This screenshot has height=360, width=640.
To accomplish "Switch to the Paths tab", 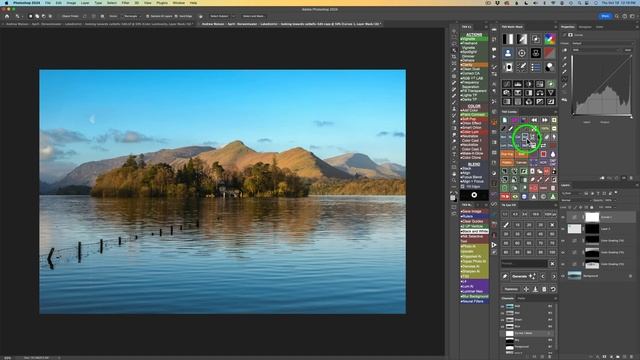I will coord(521,298).
